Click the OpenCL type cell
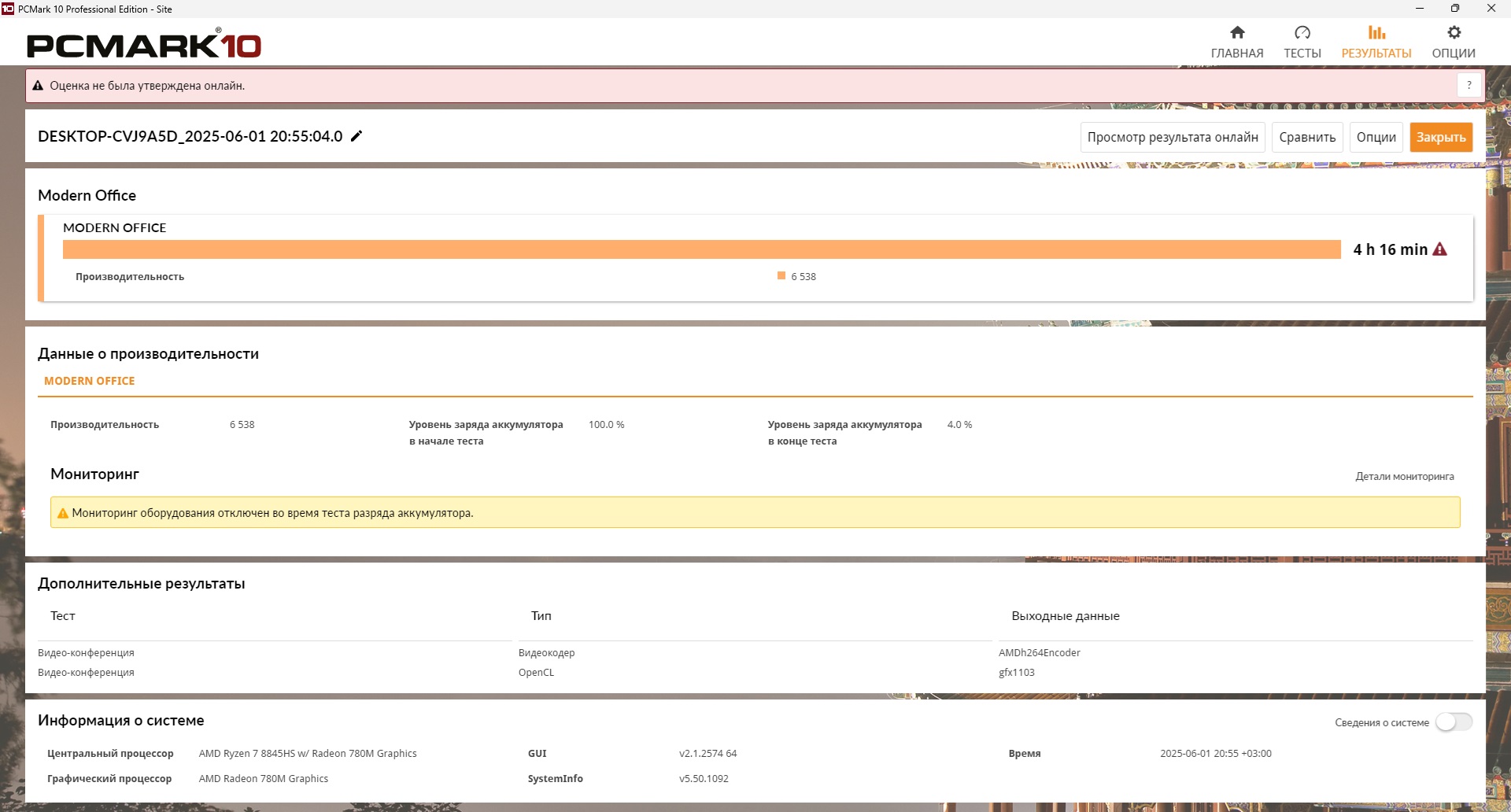The height and width of the screenshot is (812, 1511). pos(536,672)
